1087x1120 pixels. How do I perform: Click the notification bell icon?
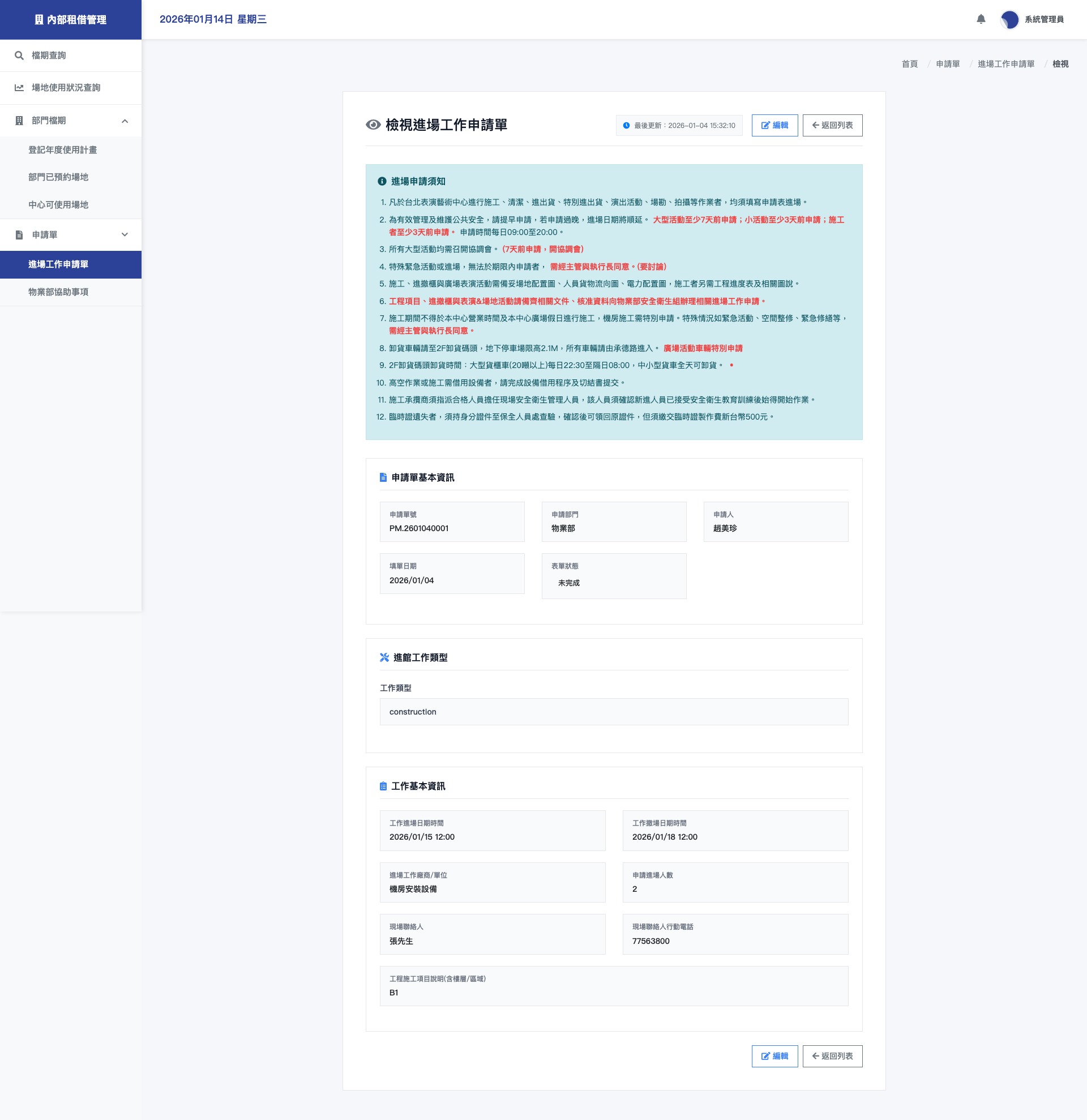tap(981, 19)
